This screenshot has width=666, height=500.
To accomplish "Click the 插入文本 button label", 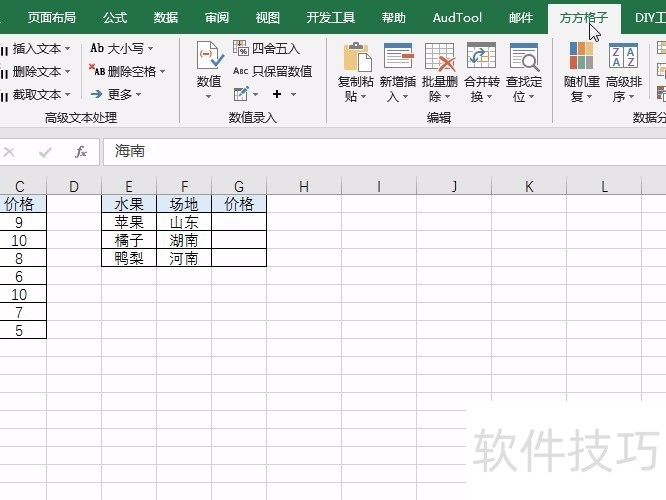I will point(37,49).
